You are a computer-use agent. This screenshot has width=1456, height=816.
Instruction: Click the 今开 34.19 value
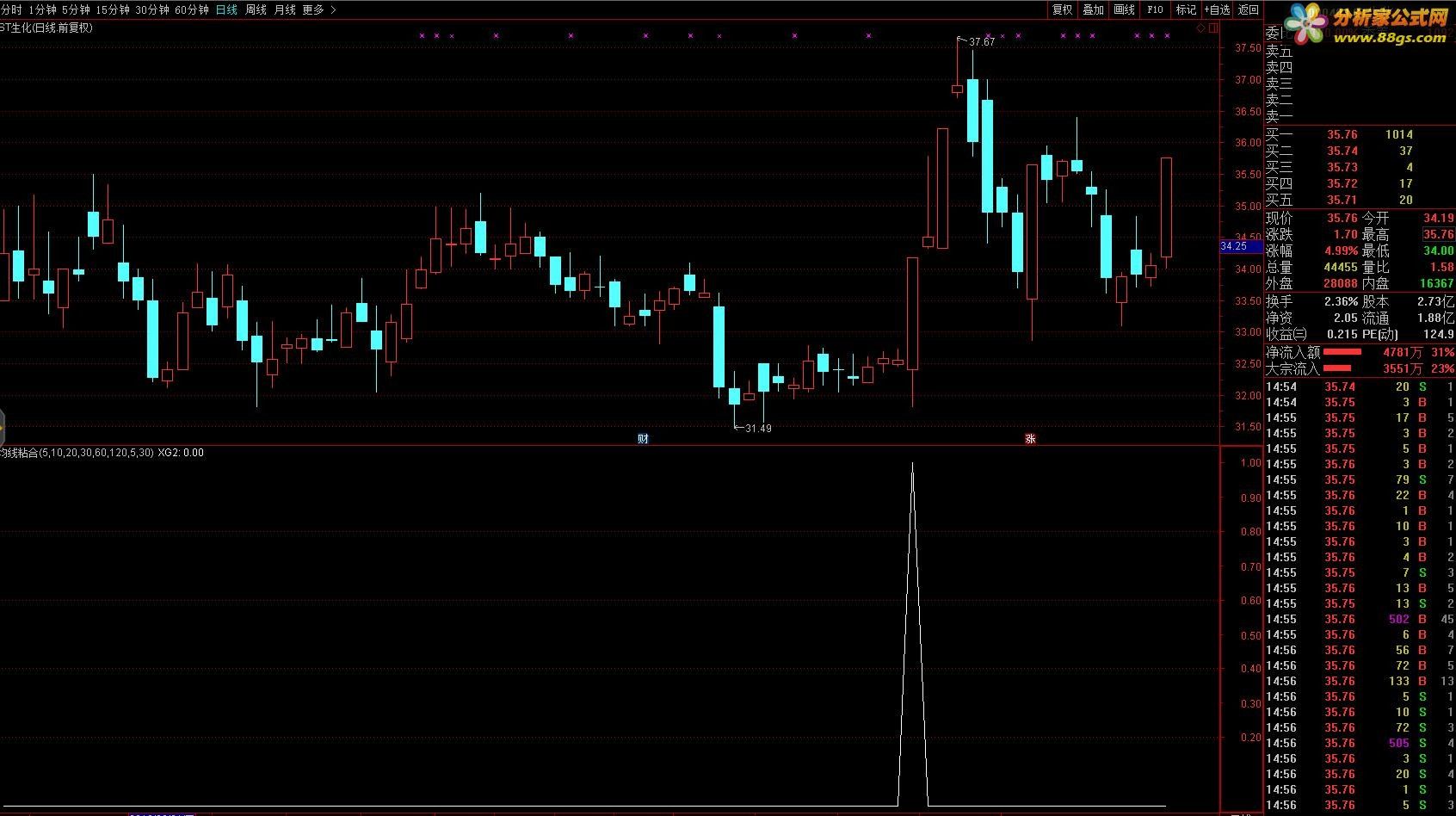click(x=1438, y=218)
